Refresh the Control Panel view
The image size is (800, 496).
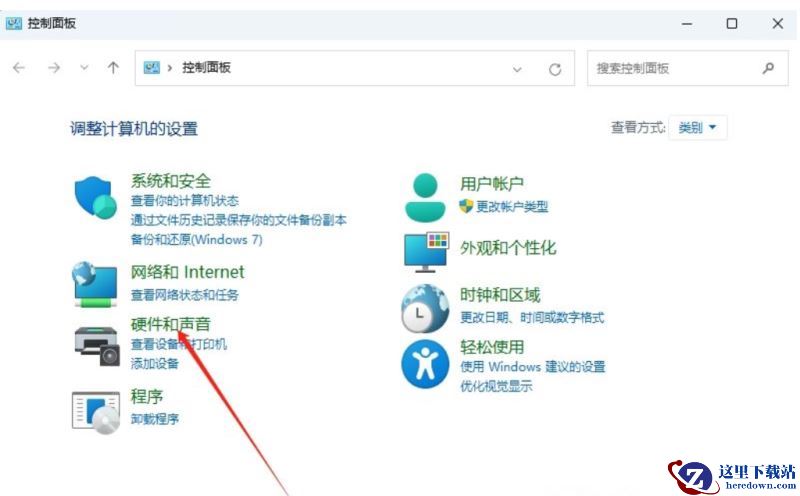pos(555,69)
